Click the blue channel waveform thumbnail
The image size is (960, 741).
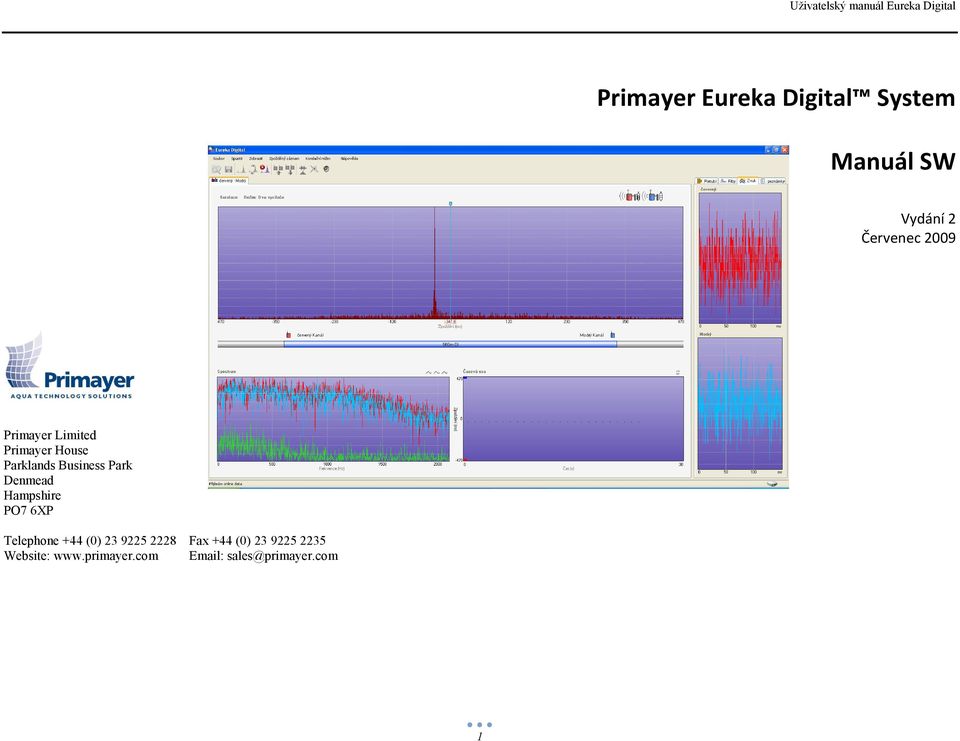click(x=740, y=404)
